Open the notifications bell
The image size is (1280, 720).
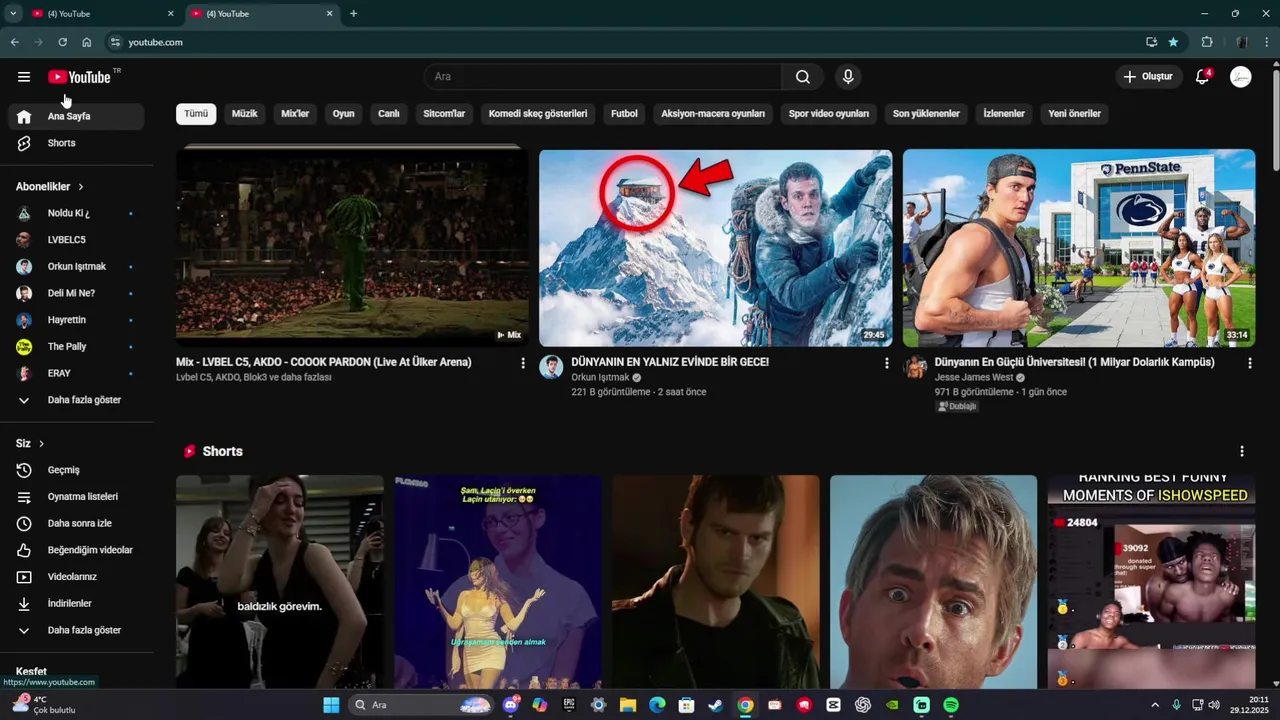(x=1203, y=77)
